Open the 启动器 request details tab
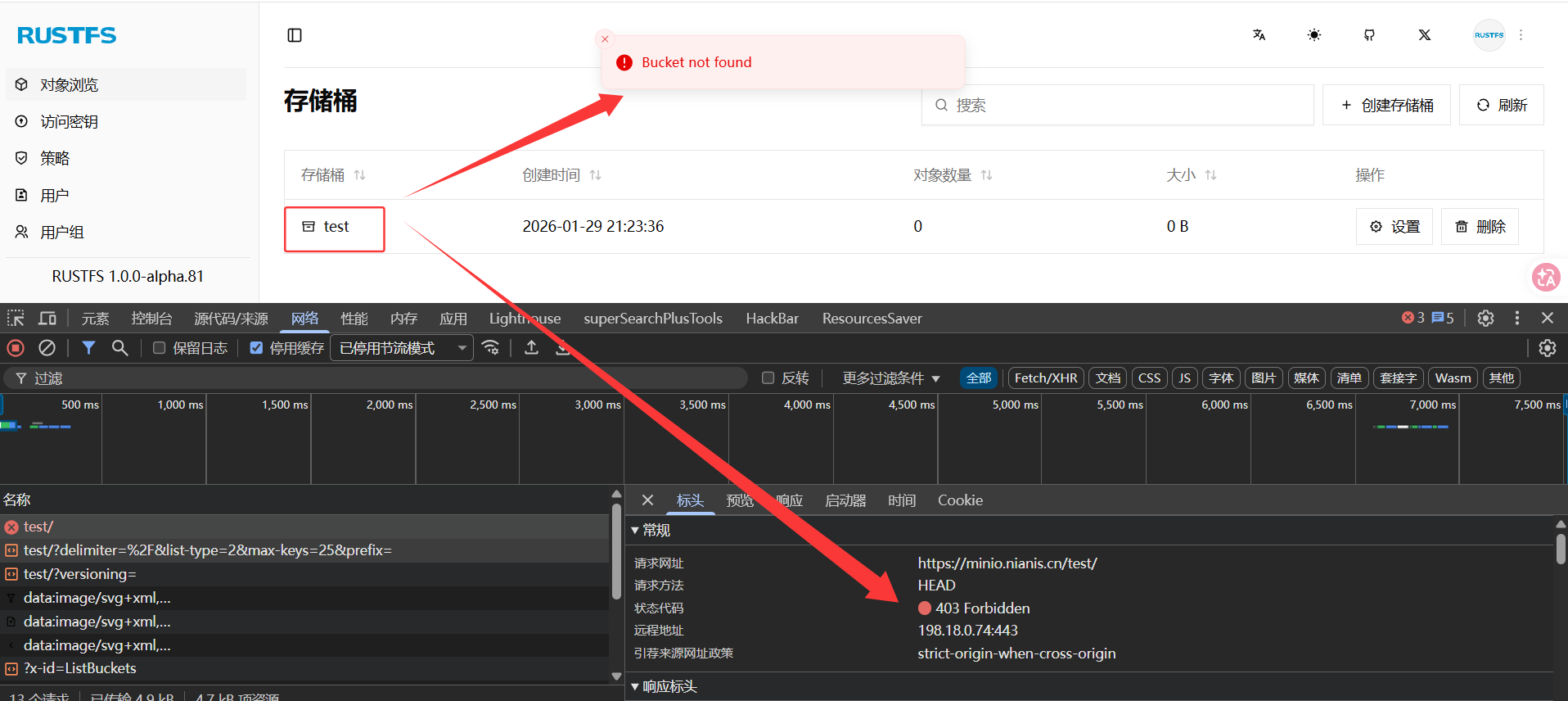1568x701 pixels. tap(845, 500)
